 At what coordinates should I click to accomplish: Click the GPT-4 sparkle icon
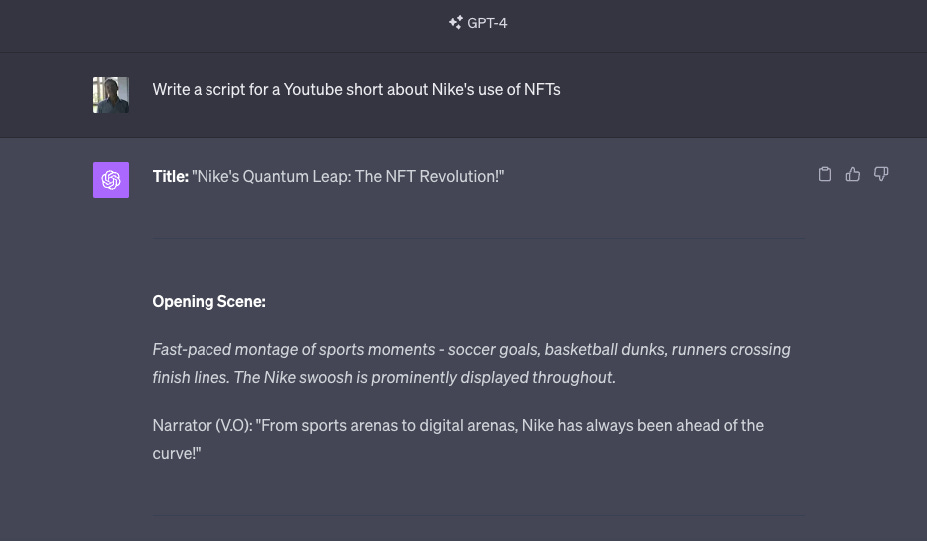tap(455, 22)
